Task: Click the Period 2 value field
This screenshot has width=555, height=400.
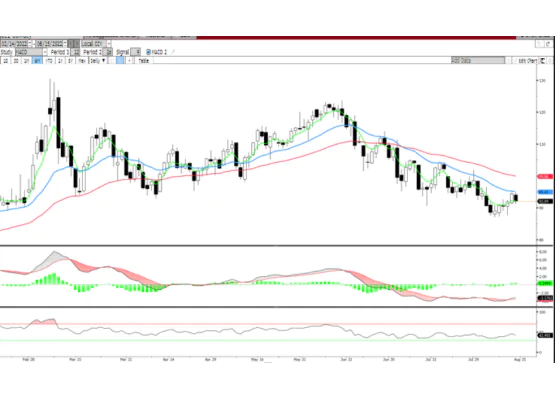Action: pos(108,52)
